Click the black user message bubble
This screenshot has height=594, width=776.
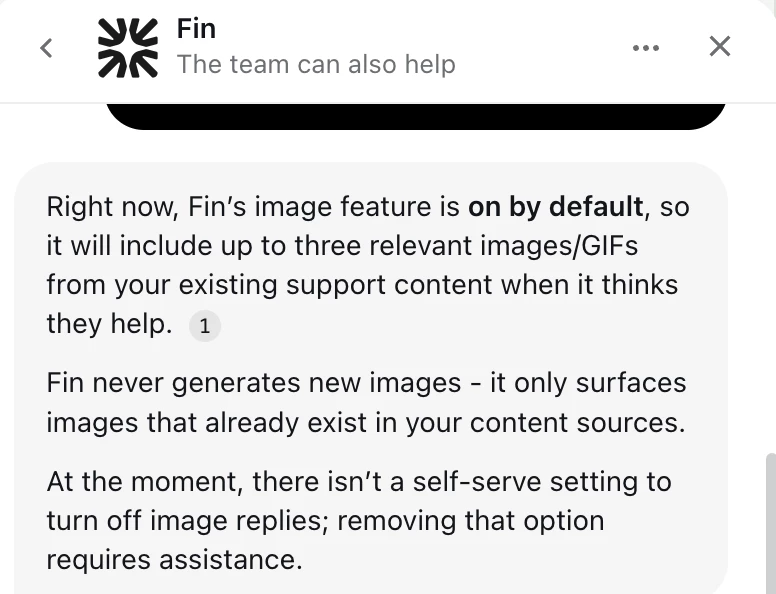tap(416, 116)
